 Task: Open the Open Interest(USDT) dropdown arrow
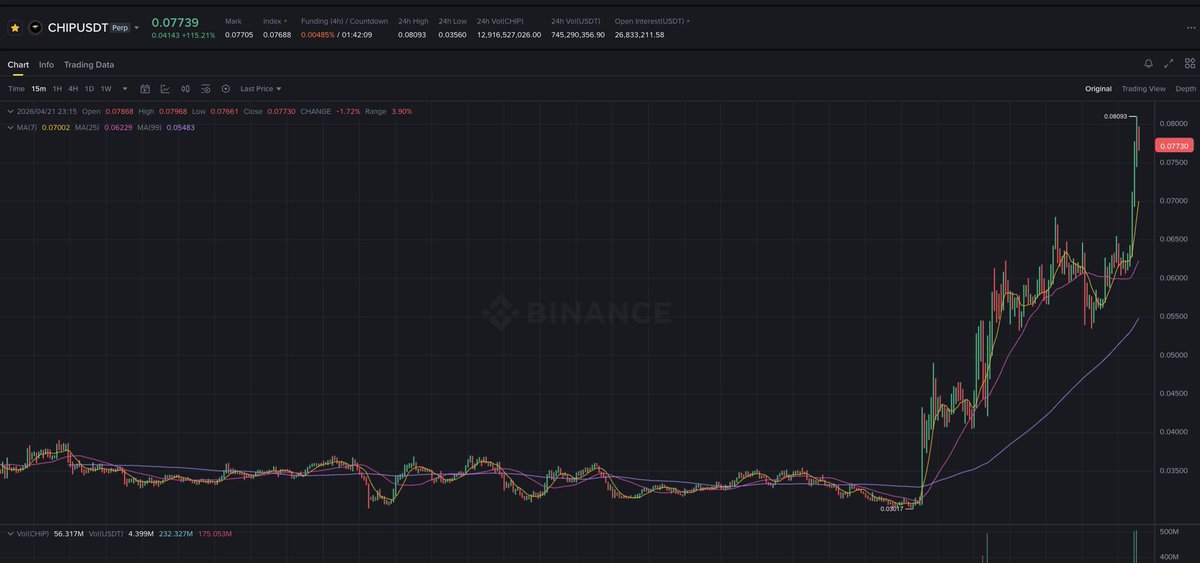pyautogui.click(x=688, y=21)
